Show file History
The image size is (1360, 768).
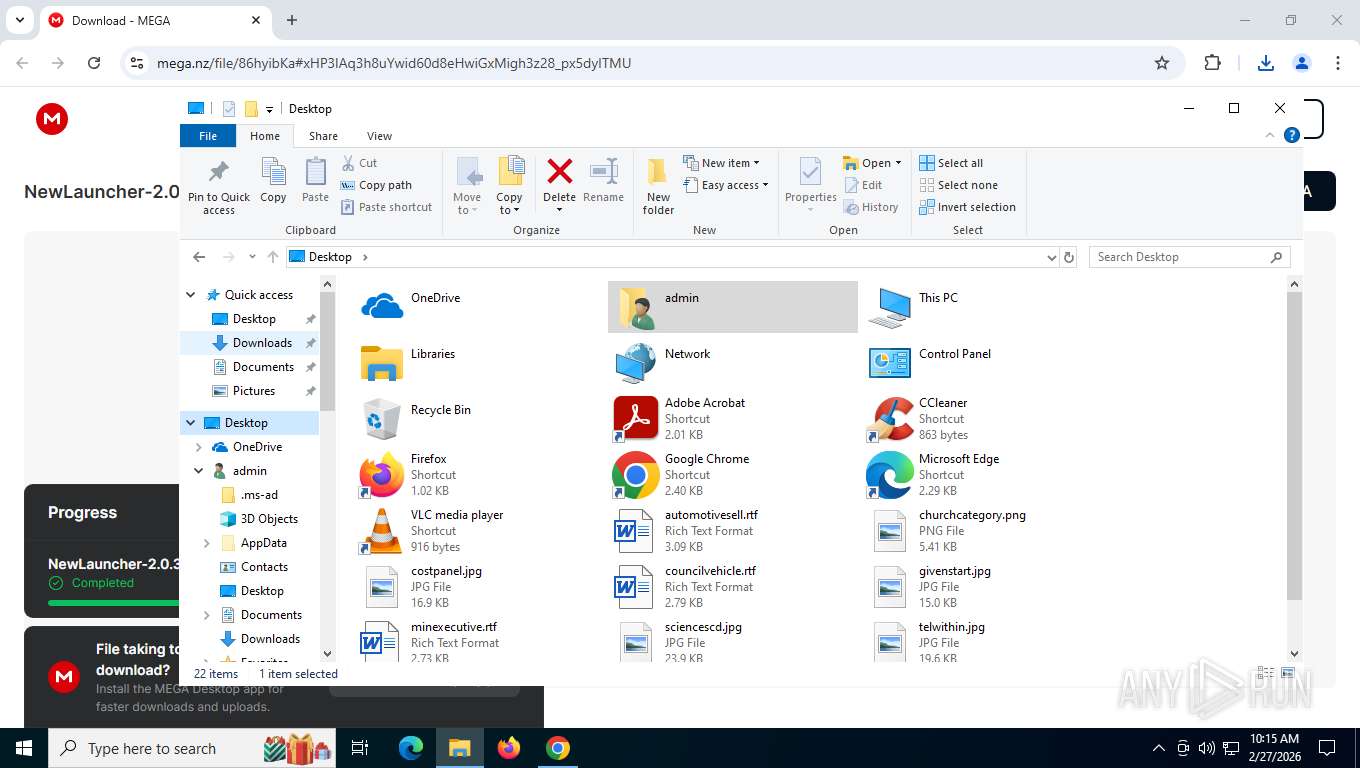click(871, 207)
